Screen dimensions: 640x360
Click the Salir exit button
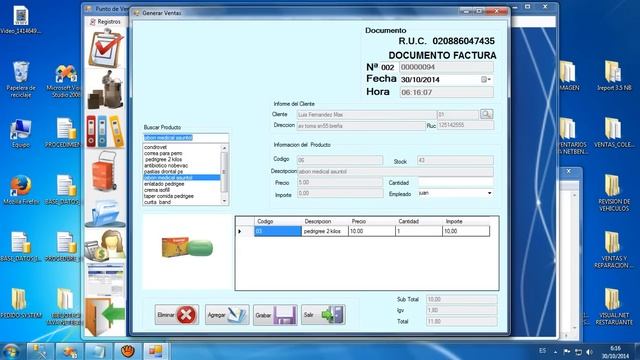tap(323, 315)
